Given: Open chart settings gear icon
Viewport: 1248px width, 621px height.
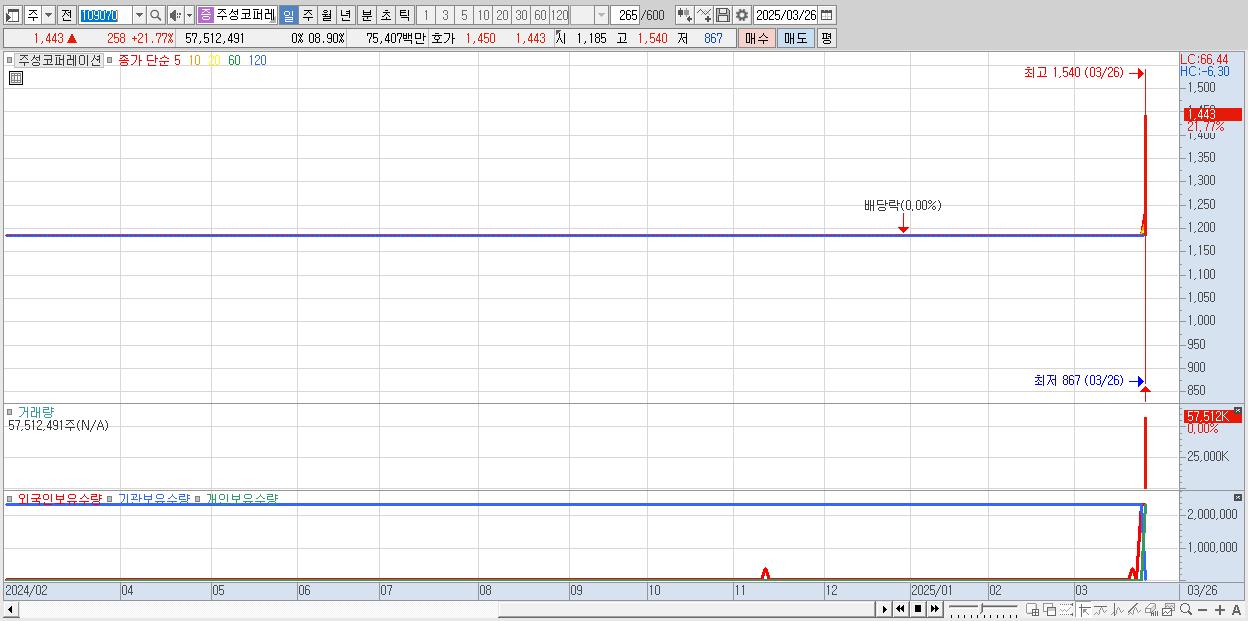Looking at the screenshot, I should 742,15.
